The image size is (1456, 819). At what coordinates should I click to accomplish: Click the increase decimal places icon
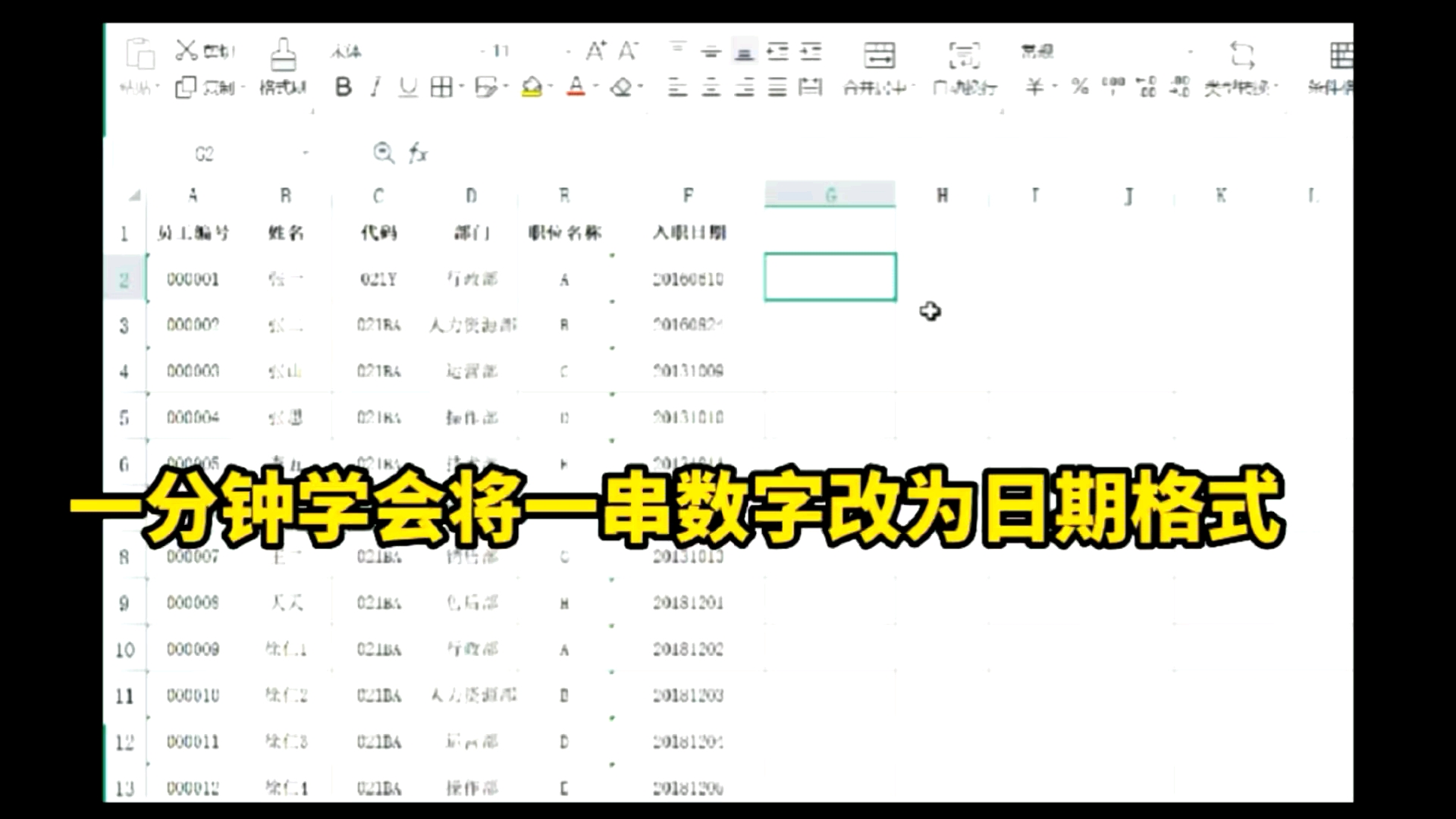(1146, 86)
